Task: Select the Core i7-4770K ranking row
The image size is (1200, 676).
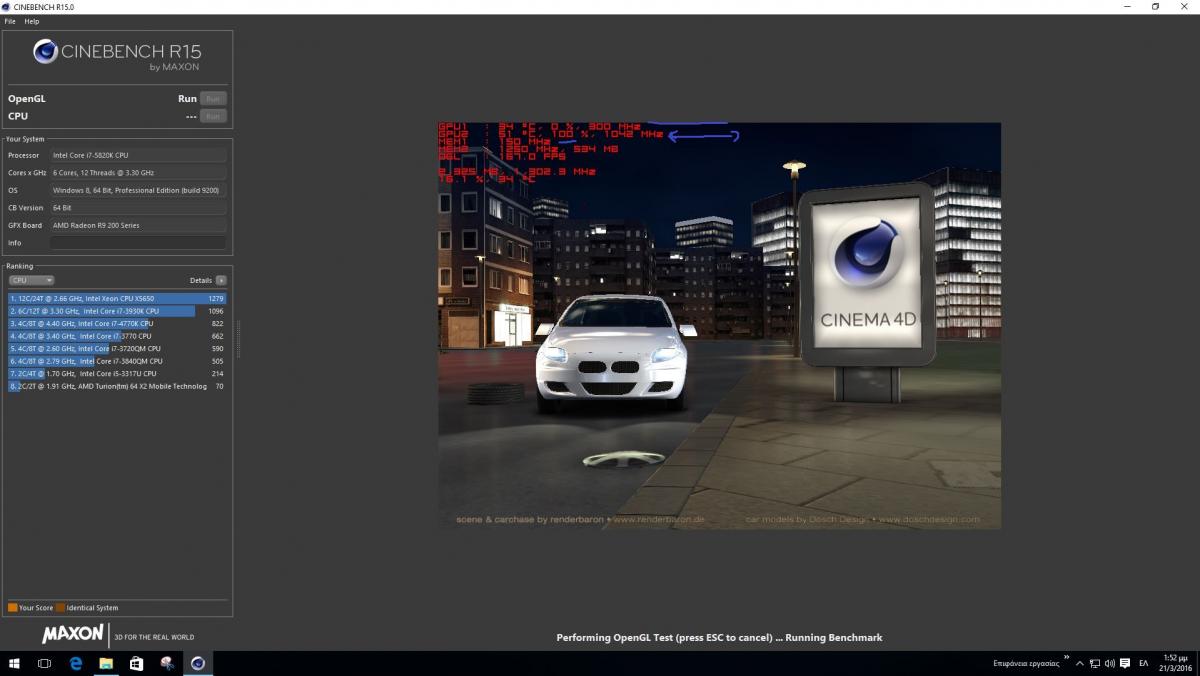Action: click(117, 324)
